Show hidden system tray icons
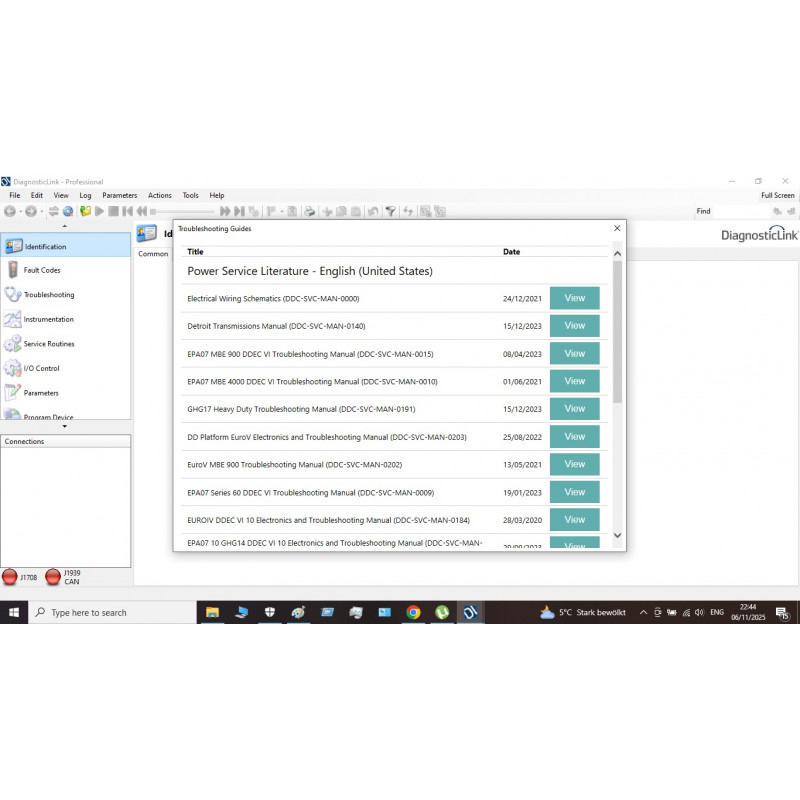This screenshot has height=800, width=800. coord(644,612)
